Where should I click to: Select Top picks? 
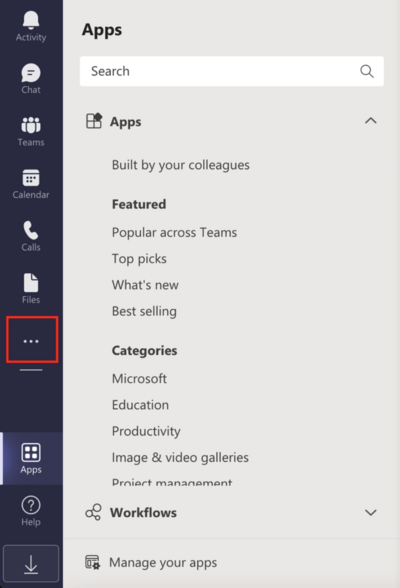point(139,259)
